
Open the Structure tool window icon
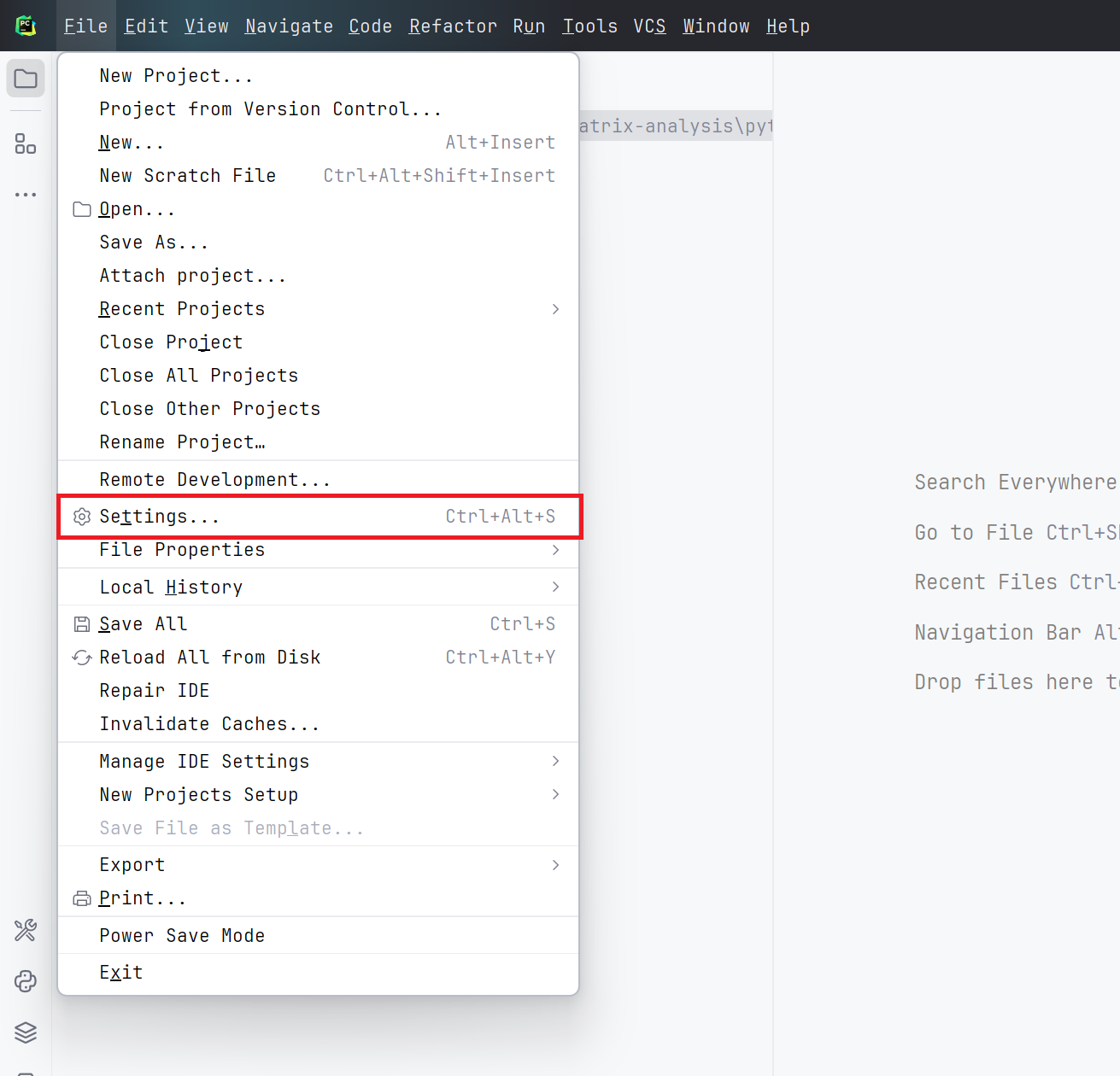(x=26, y=143)
